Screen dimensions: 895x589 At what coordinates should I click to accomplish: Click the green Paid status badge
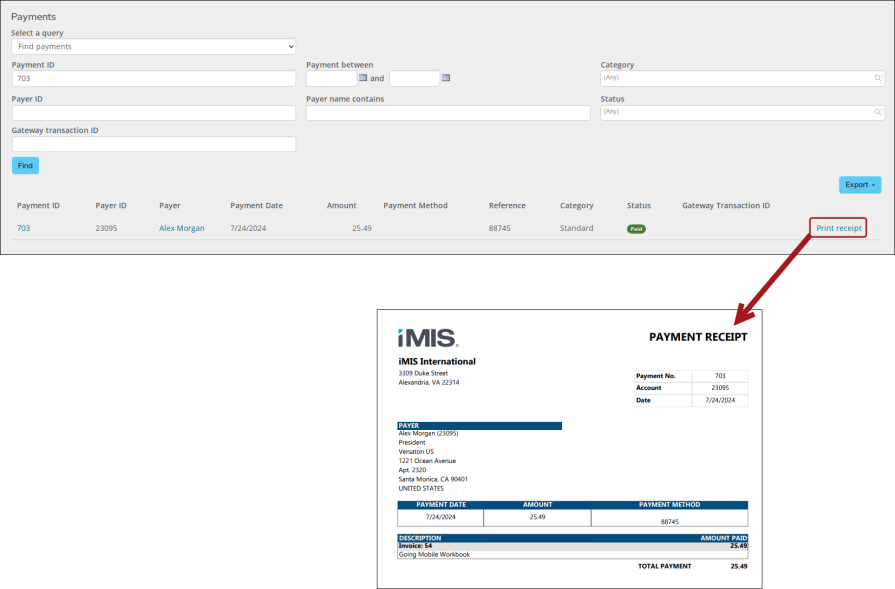(636, 229)
